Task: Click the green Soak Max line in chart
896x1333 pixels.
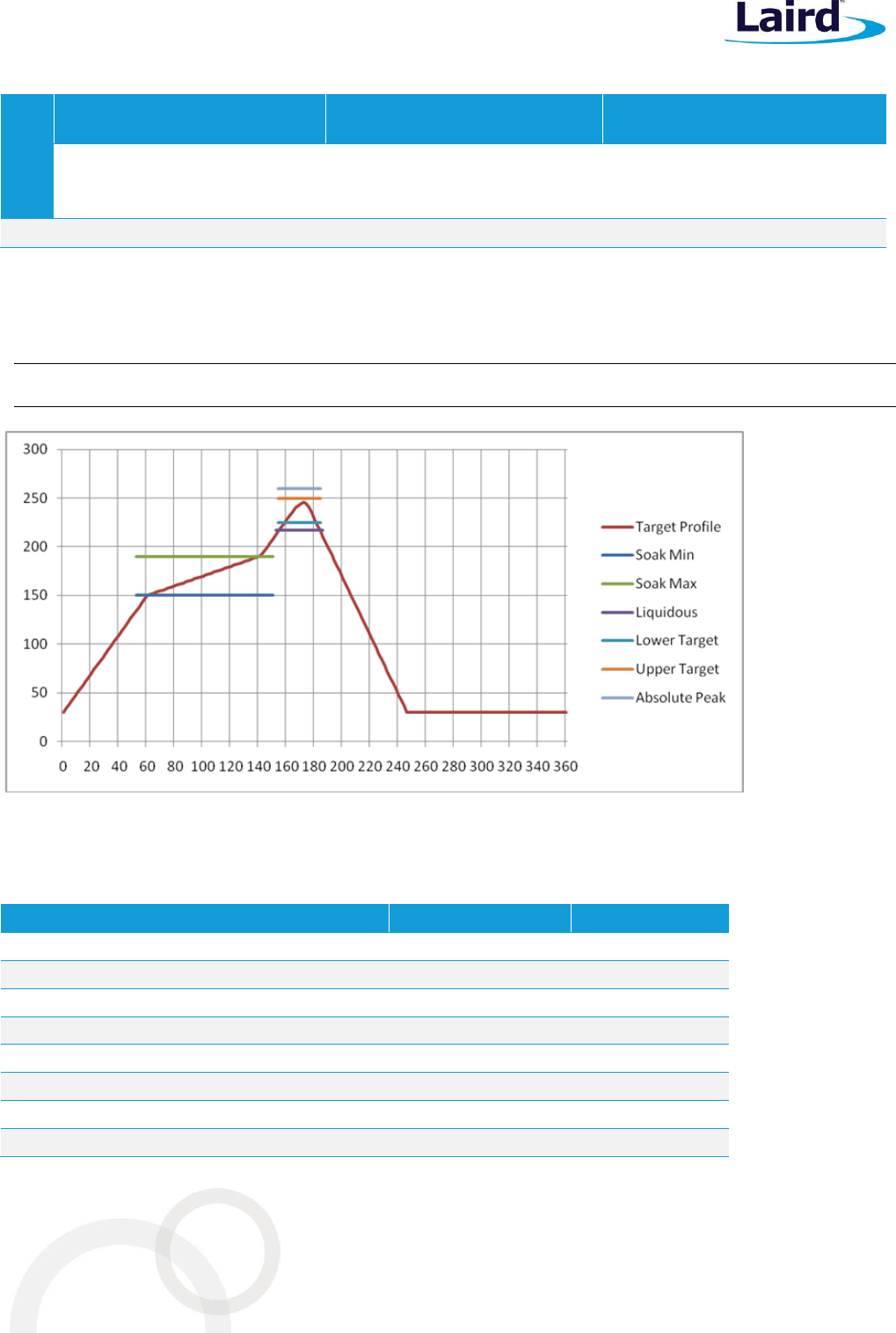Action: tap(204, 557)
